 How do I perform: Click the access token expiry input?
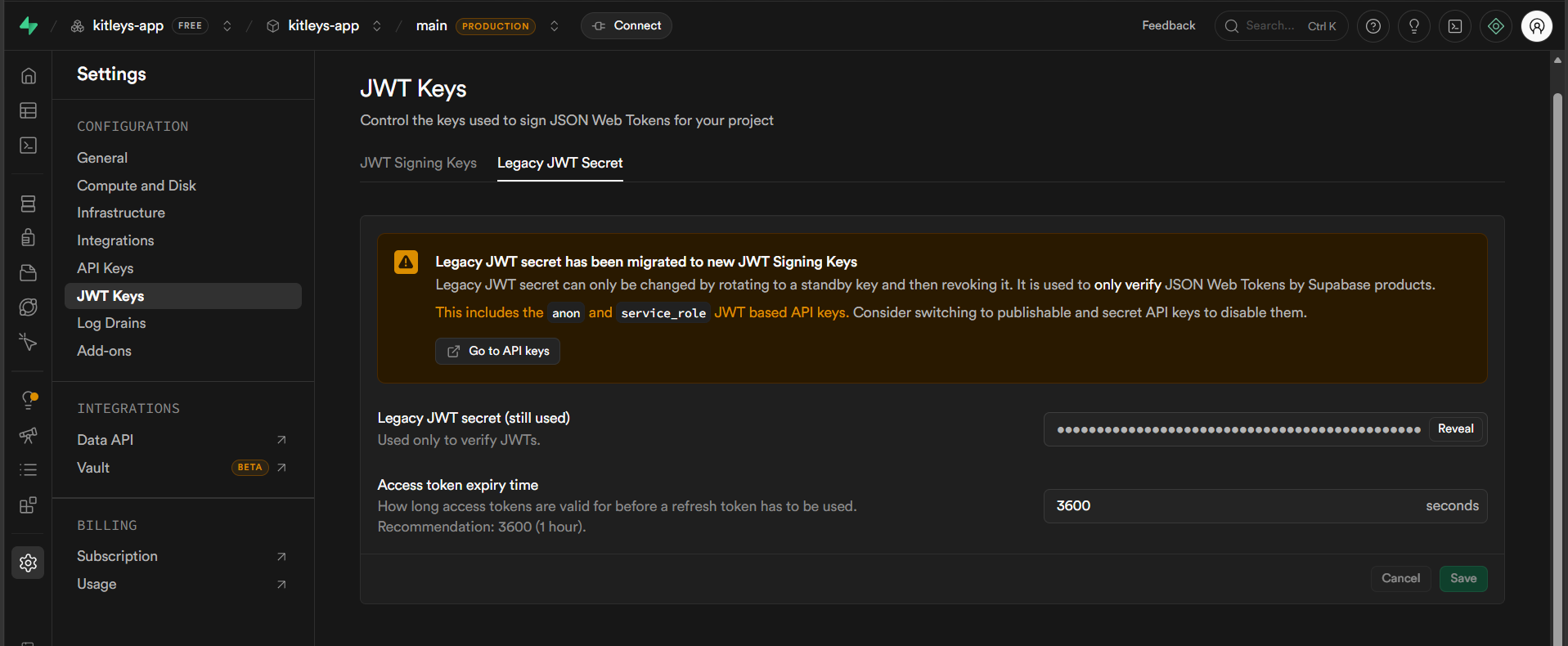[1265, 506]
